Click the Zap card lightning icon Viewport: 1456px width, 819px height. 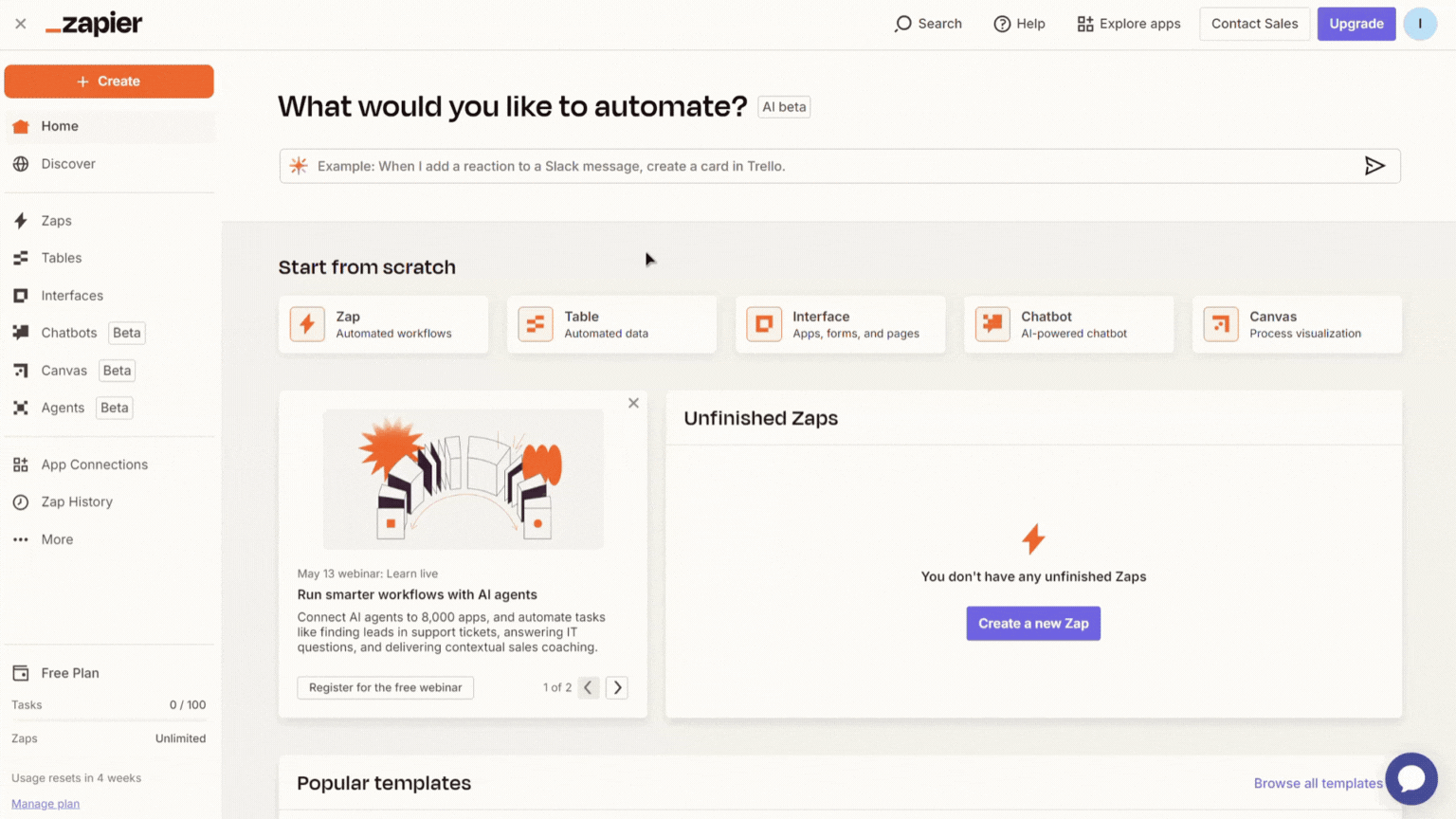point(307,324)
